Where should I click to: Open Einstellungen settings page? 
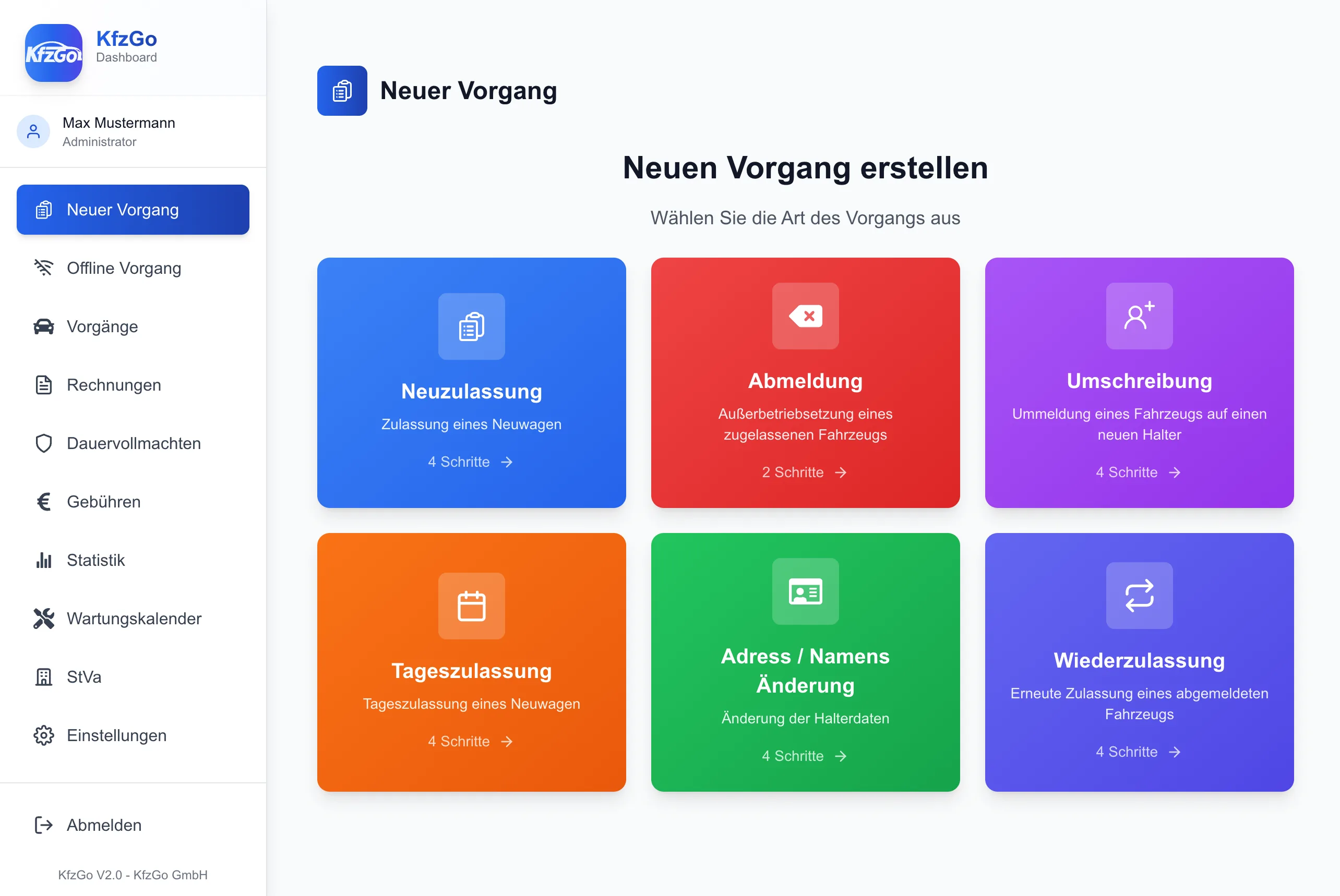point(116,735)
